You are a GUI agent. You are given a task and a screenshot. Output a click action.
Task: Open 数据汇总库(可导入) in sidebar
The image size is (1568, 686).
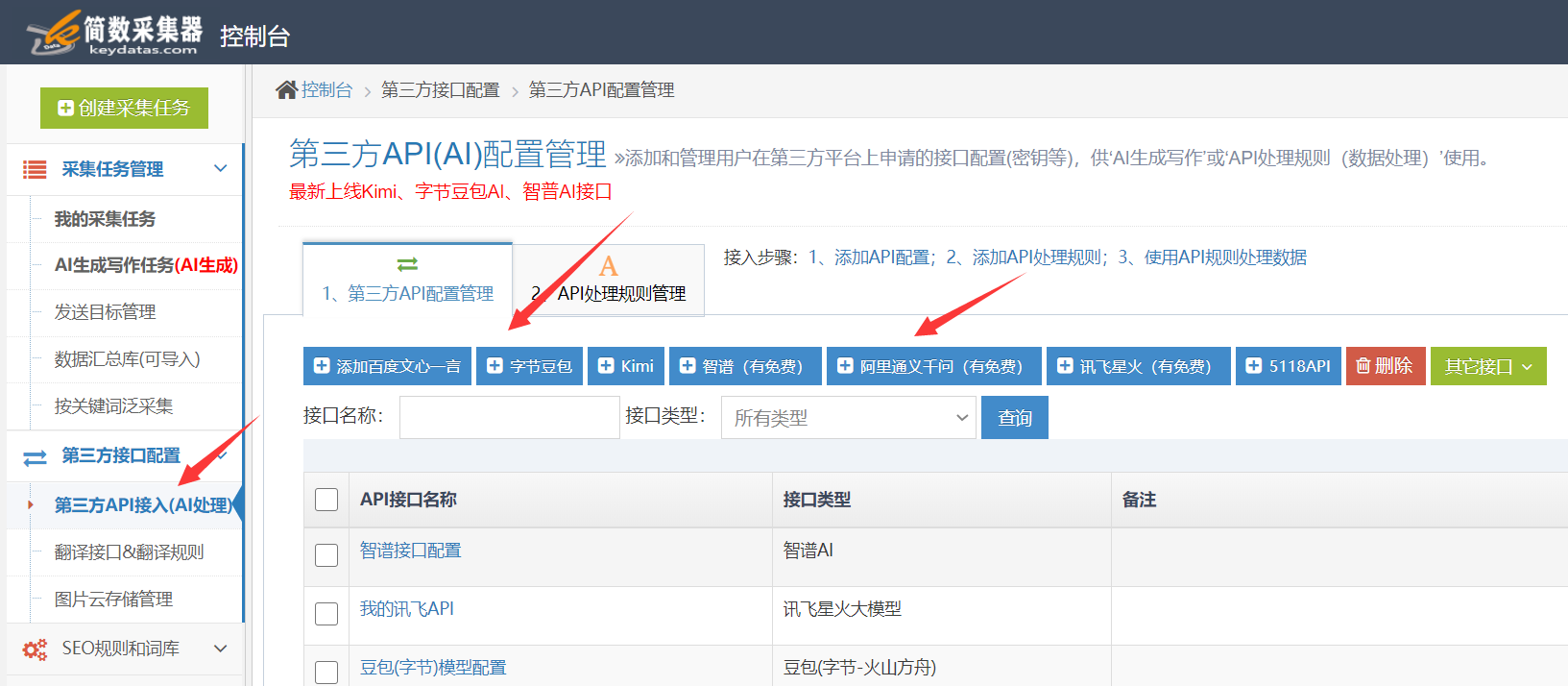click(x=127, y=359)
